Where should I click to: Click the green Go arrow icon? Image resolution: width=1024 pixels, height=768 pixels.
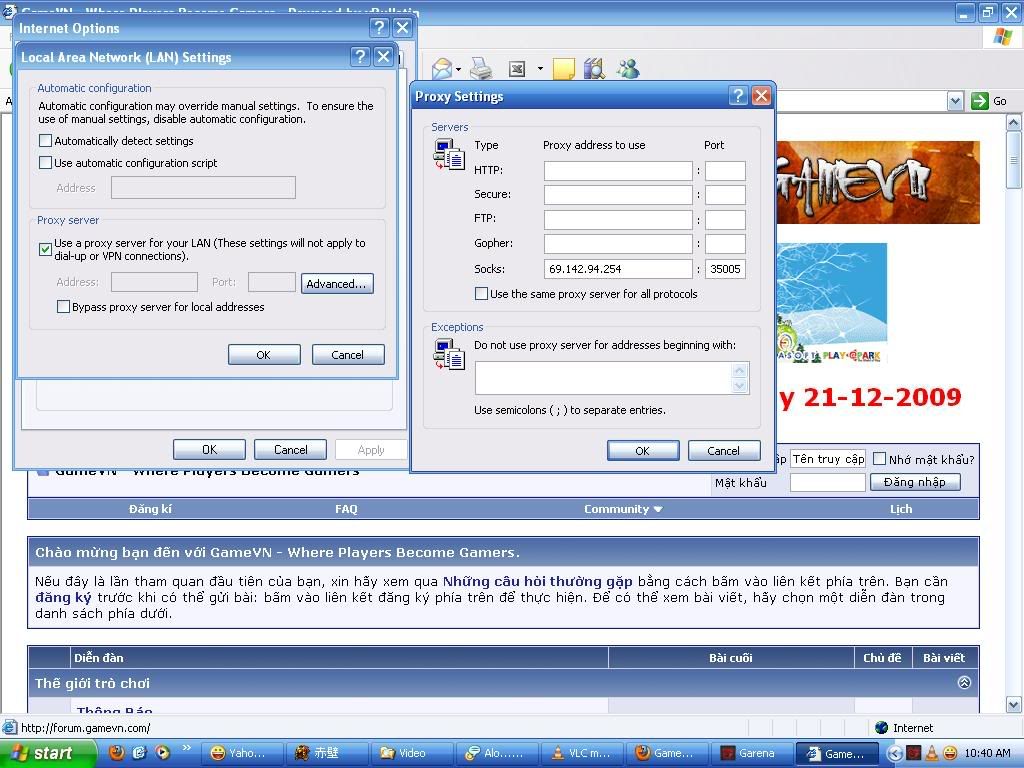point(980,101)
